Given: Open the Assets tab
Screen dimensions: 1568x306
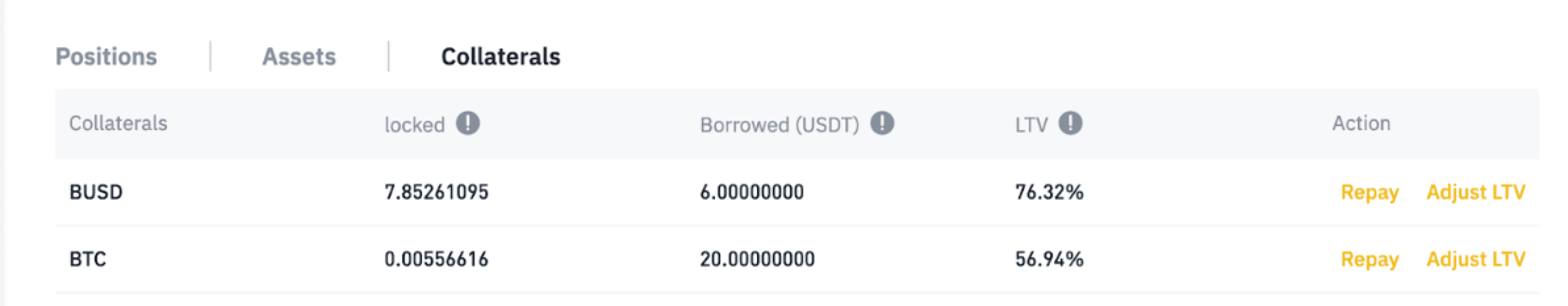Looking at the screenshot, I should click(299, 56).
